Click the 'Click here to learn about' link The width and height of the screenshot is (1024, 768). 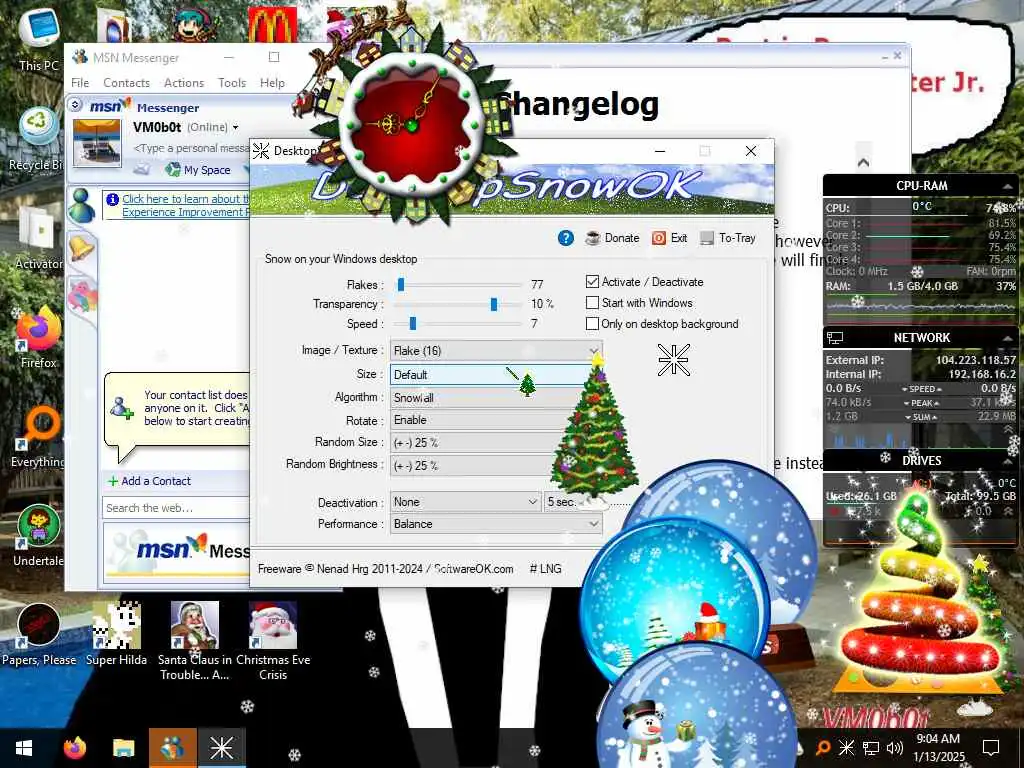pos(185,199)
